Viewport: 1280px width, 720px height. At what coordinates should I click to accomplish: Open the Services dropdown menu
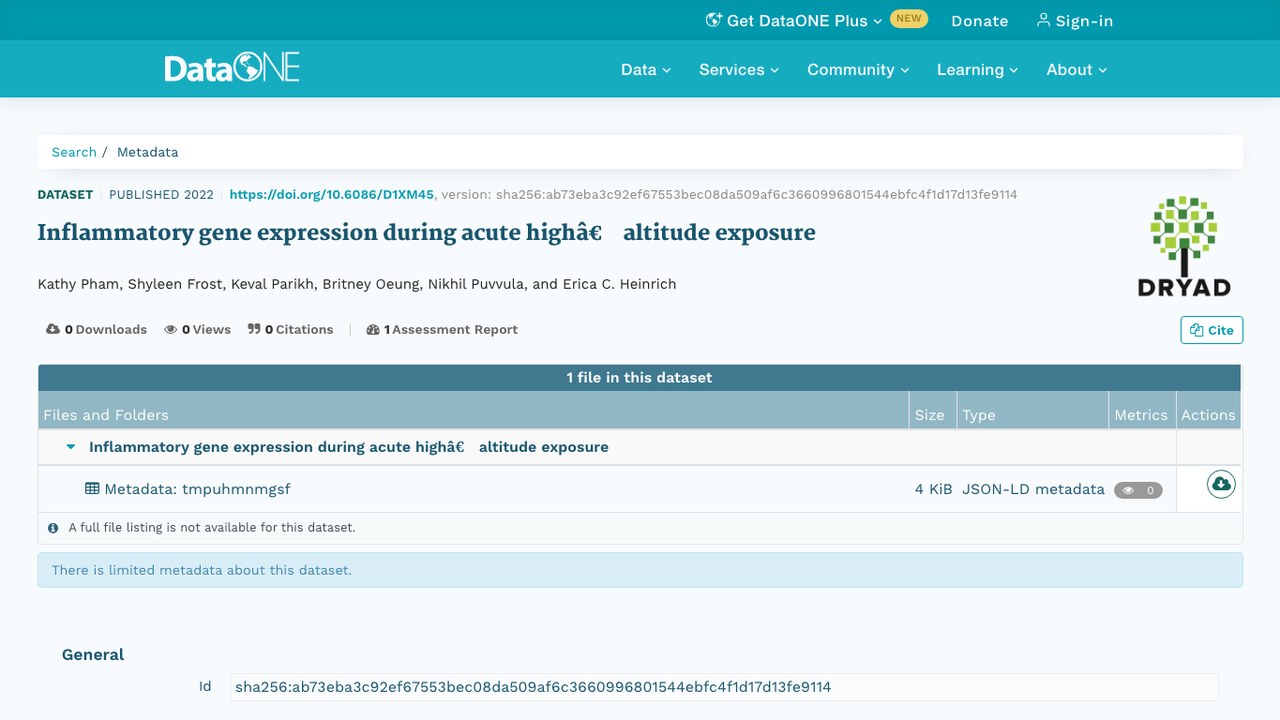(739, 69)
